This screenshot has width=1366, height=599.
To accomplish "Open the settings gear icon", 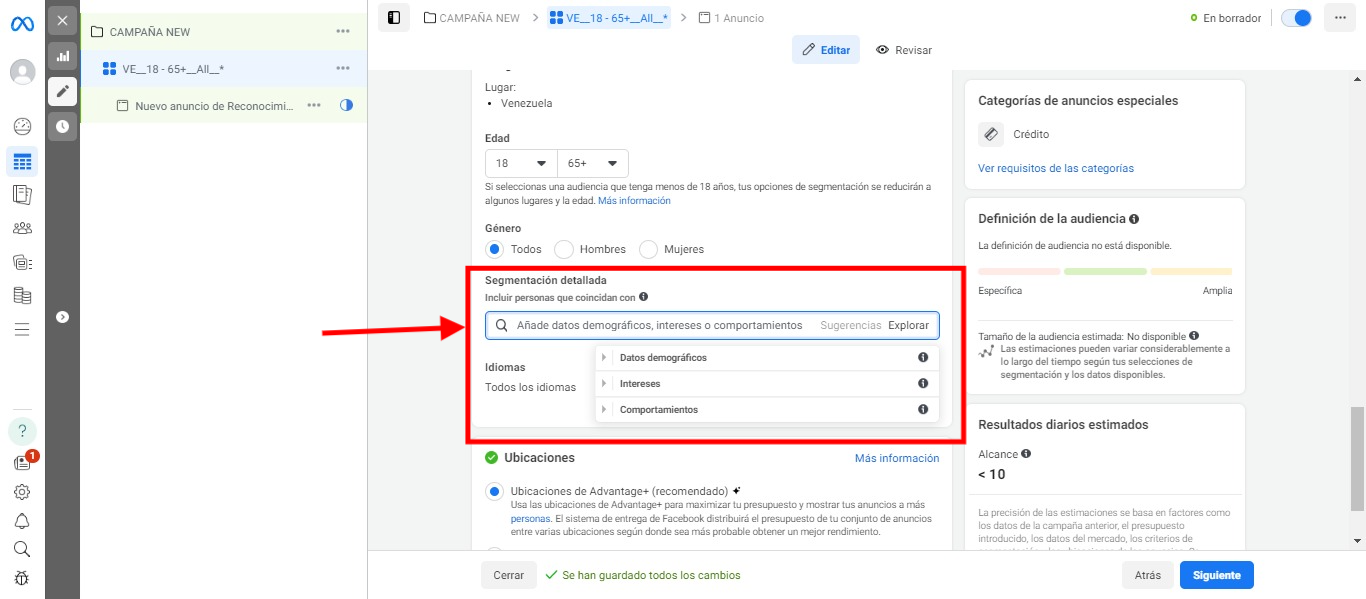I will pyautogui.click(x=22, y=492).
